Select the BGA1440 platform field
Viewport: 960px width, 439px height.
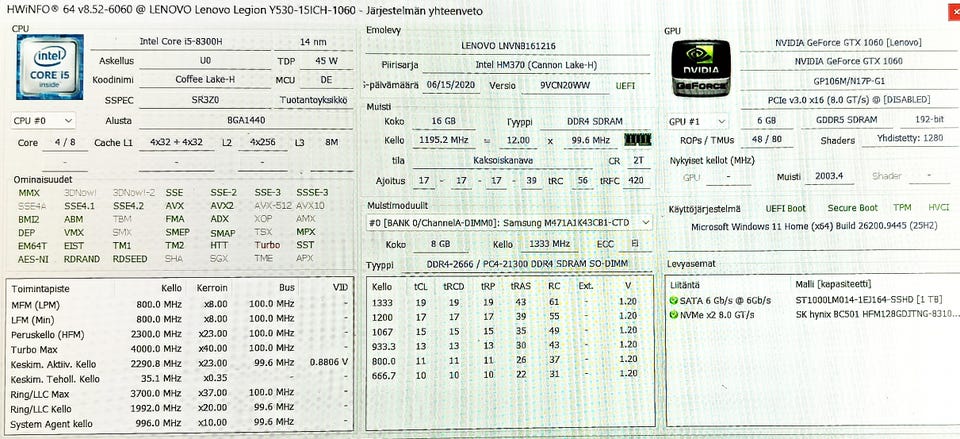pyautogui.click(x=246, y=121)
